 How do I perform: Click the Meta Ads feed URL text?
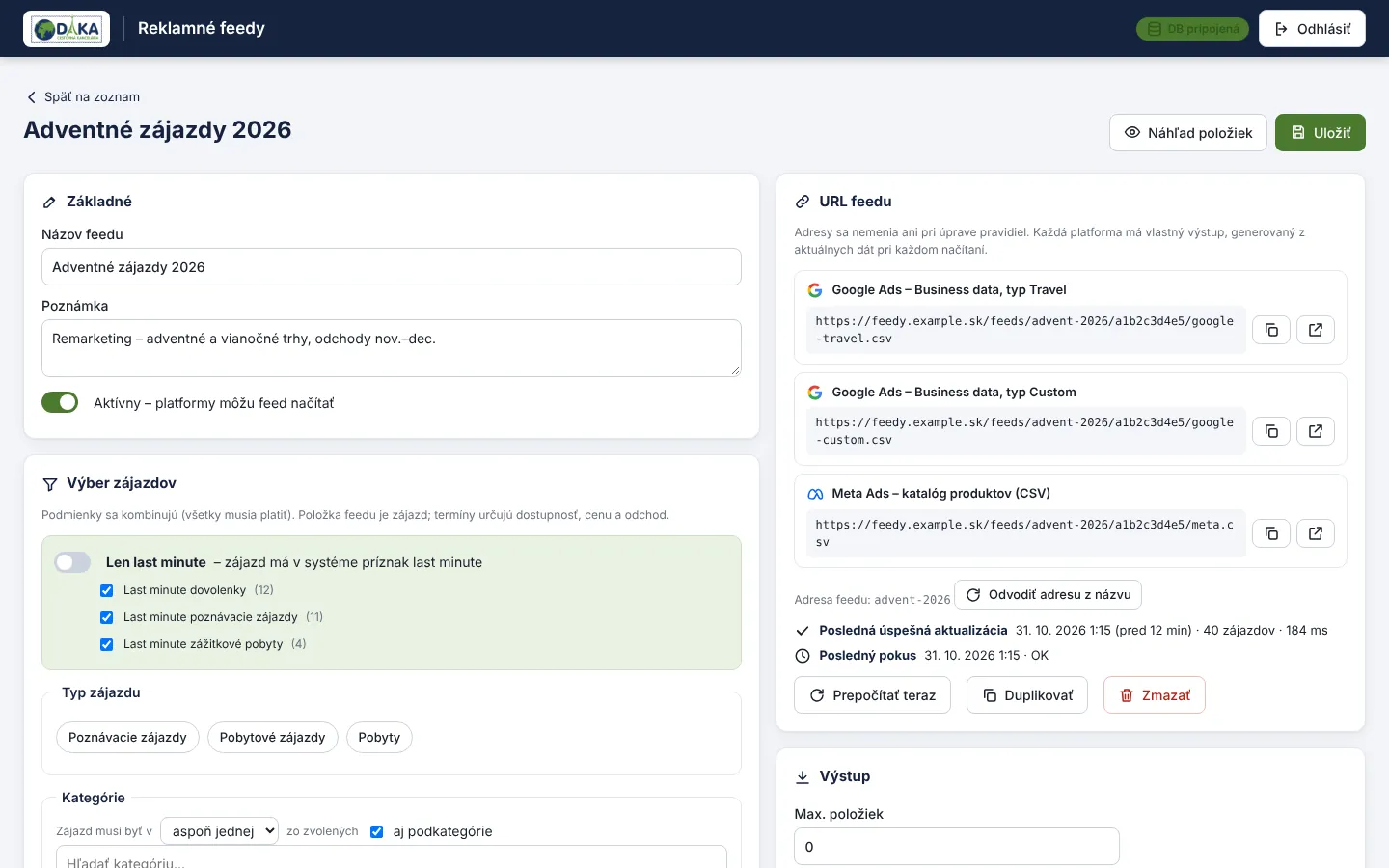point(1025,533)
